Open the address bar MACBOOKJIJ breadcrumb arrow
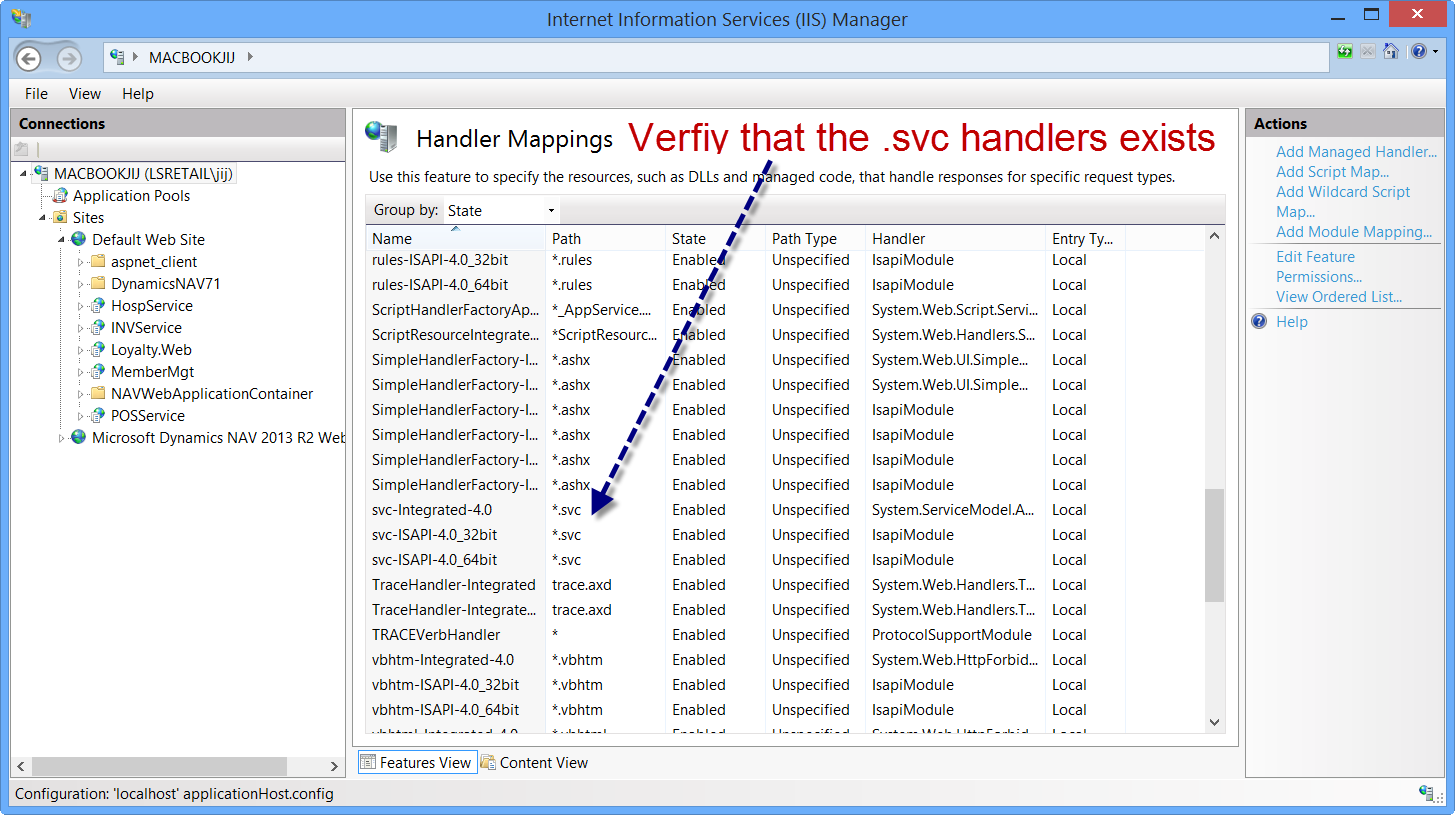Image resolution: width=1455 pixels, height=815 pixels. click(x=250, y=57)
